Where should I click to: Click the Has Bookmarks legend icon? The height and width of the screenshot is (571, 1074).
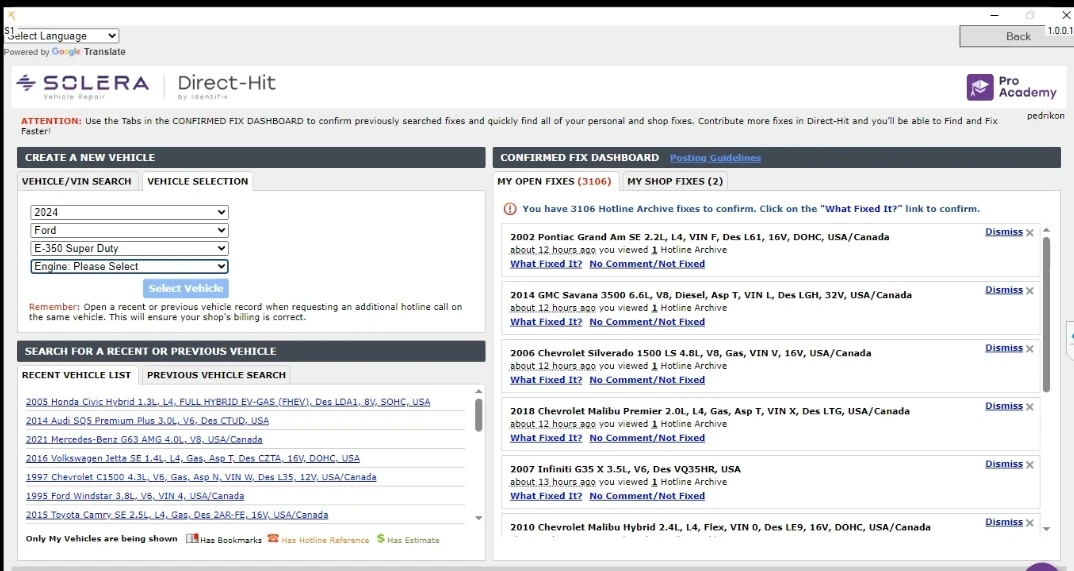tap(192, 539)
